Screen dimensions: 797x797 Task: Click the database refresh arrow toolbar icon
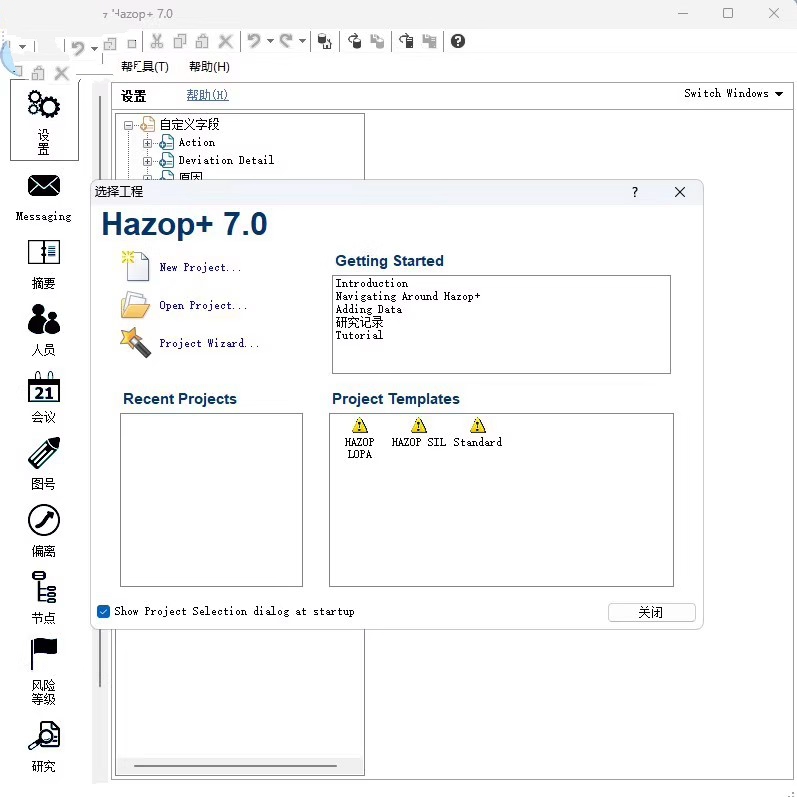(x=354, y=41)
